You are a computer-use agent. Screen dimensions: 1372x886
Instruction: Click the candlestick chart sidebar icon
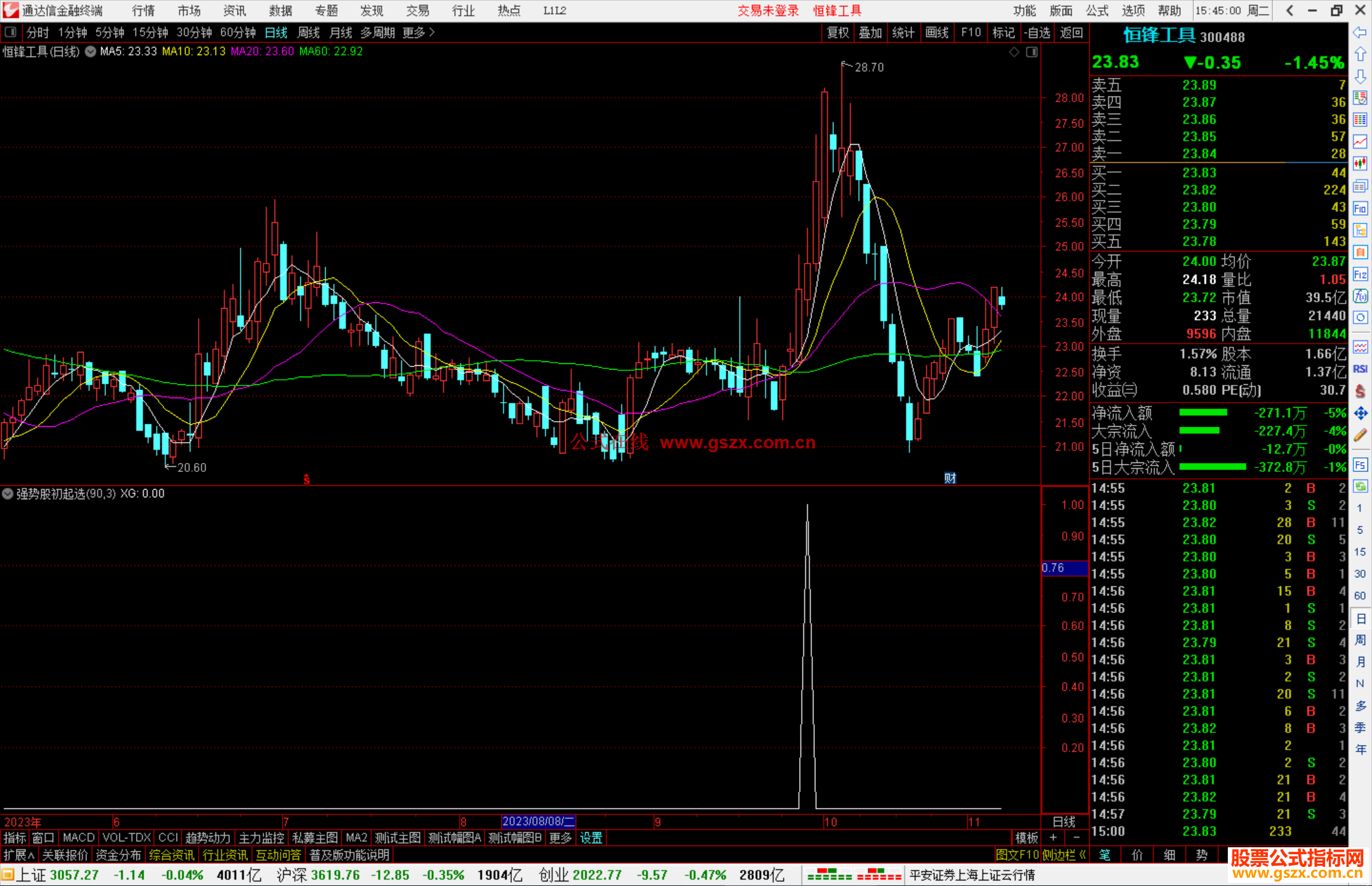click(1360, 164)
